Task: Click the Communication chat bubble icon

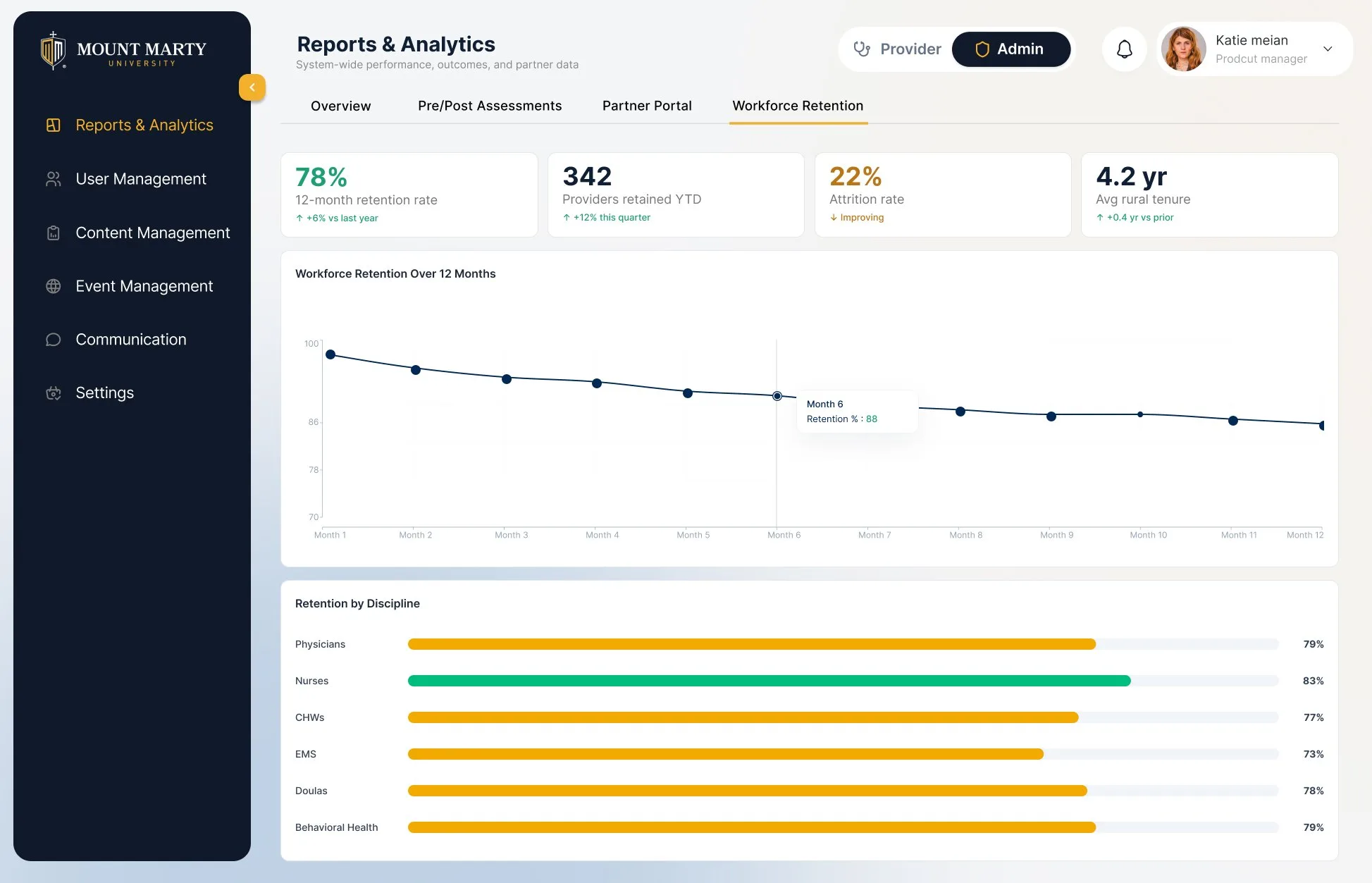Action: [54, 340]
